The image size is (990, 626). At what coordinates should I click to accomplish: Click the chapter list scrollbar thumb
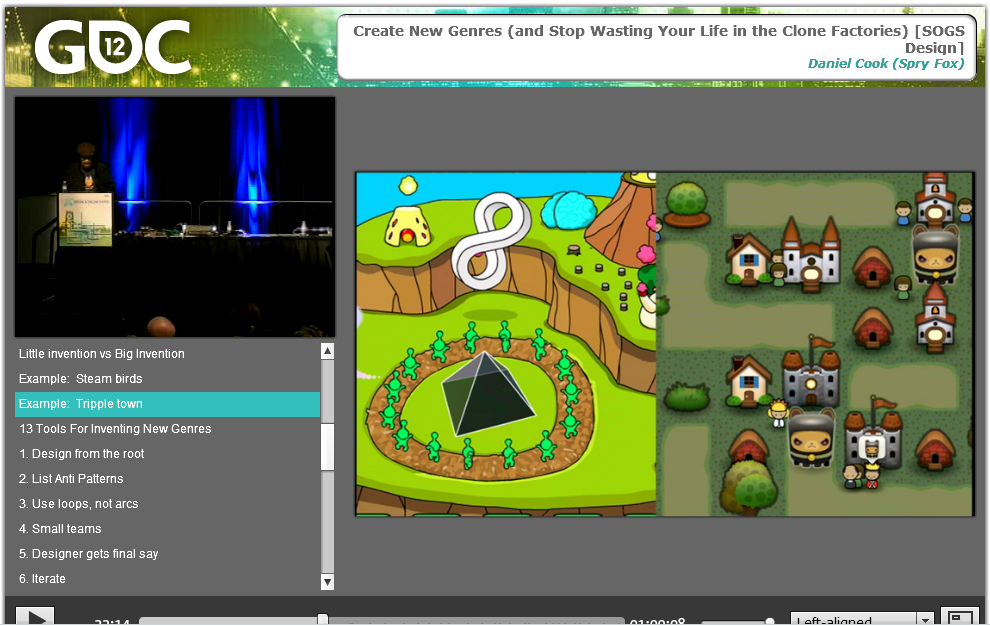pos(327,447)
